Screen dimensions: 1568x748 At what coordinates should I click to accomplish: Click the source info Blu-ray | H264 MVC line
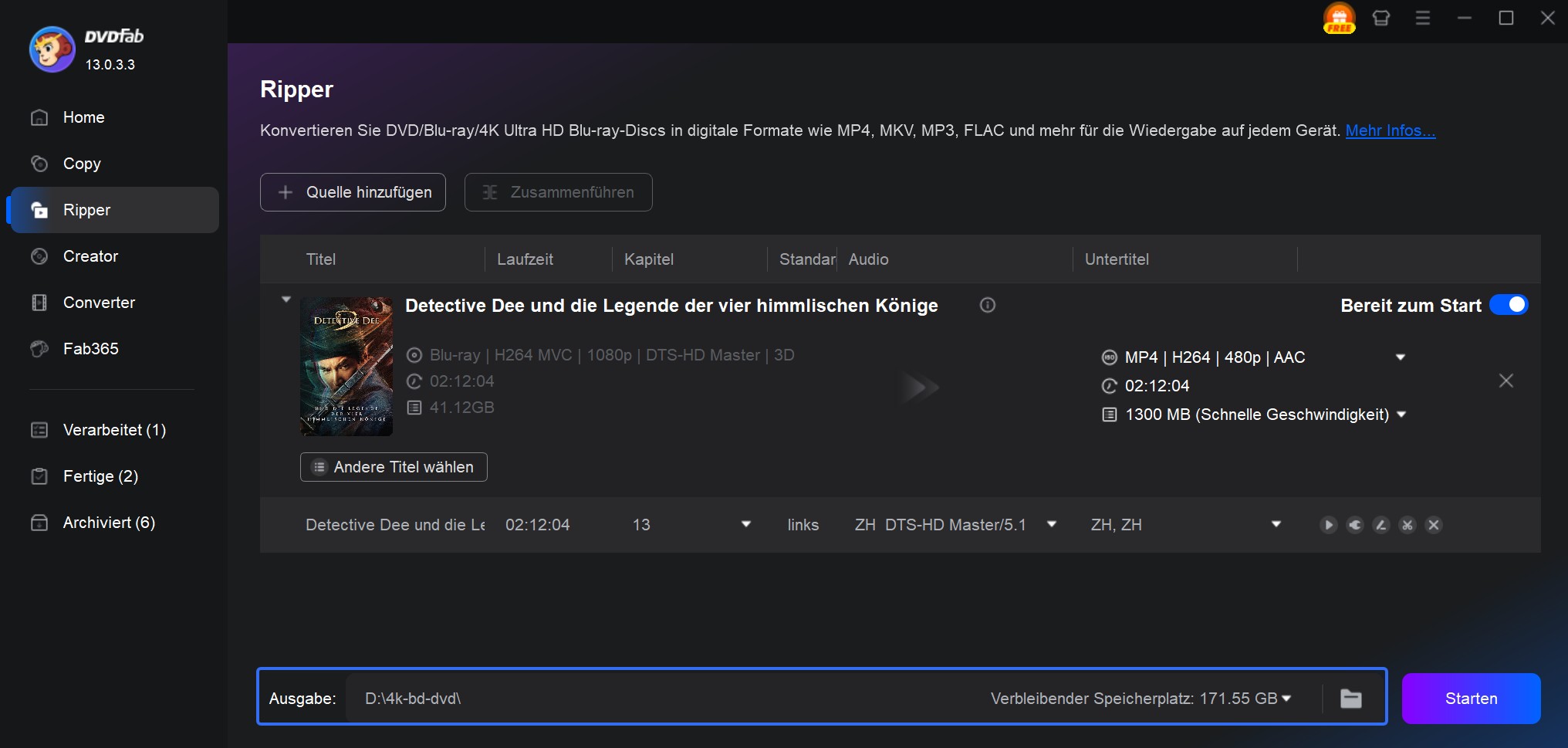pos(612,355)
